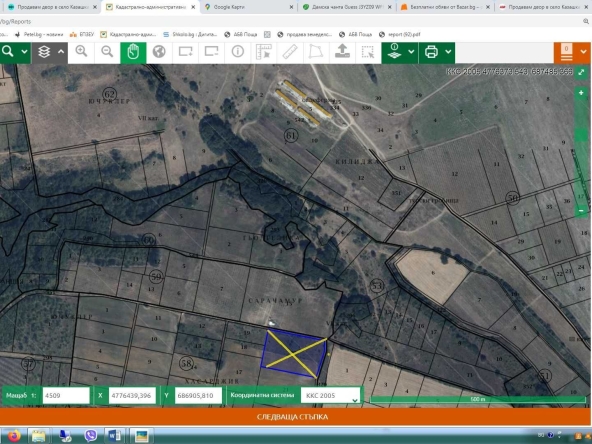This screenshot has height=444, width=592.
Task: Click the X coordinate input field
Action: pyautogui.click(x=132, y=395)
